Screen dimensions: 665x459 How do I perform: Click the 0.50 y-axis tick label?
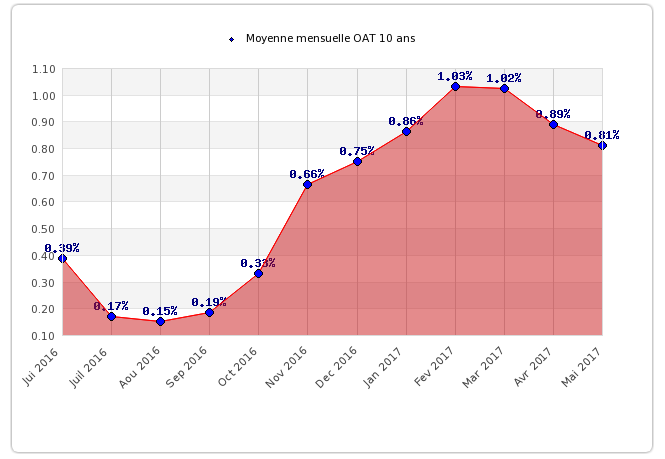pyautogui.click(x=43, y=229)
